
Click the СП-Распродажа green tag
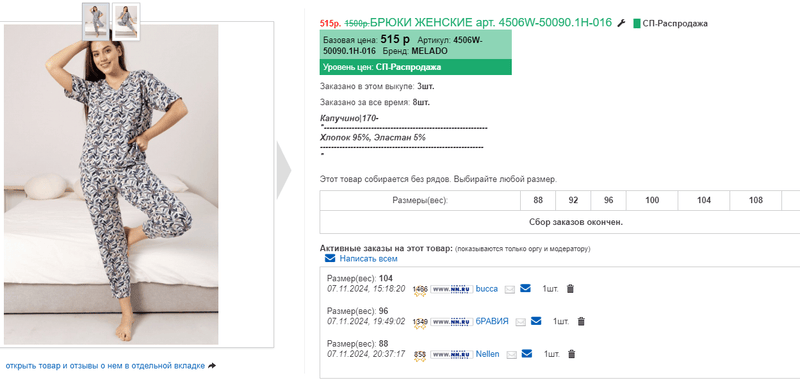(670, 23)
